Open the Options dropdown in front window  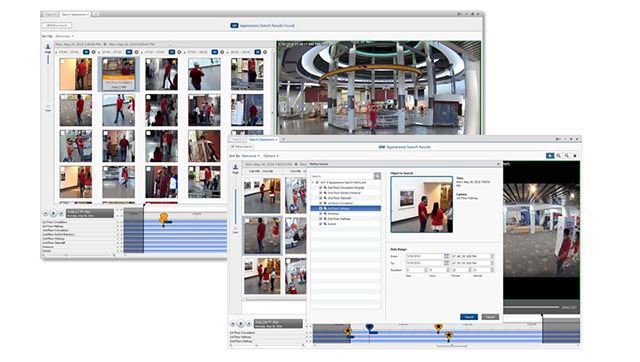271,156
